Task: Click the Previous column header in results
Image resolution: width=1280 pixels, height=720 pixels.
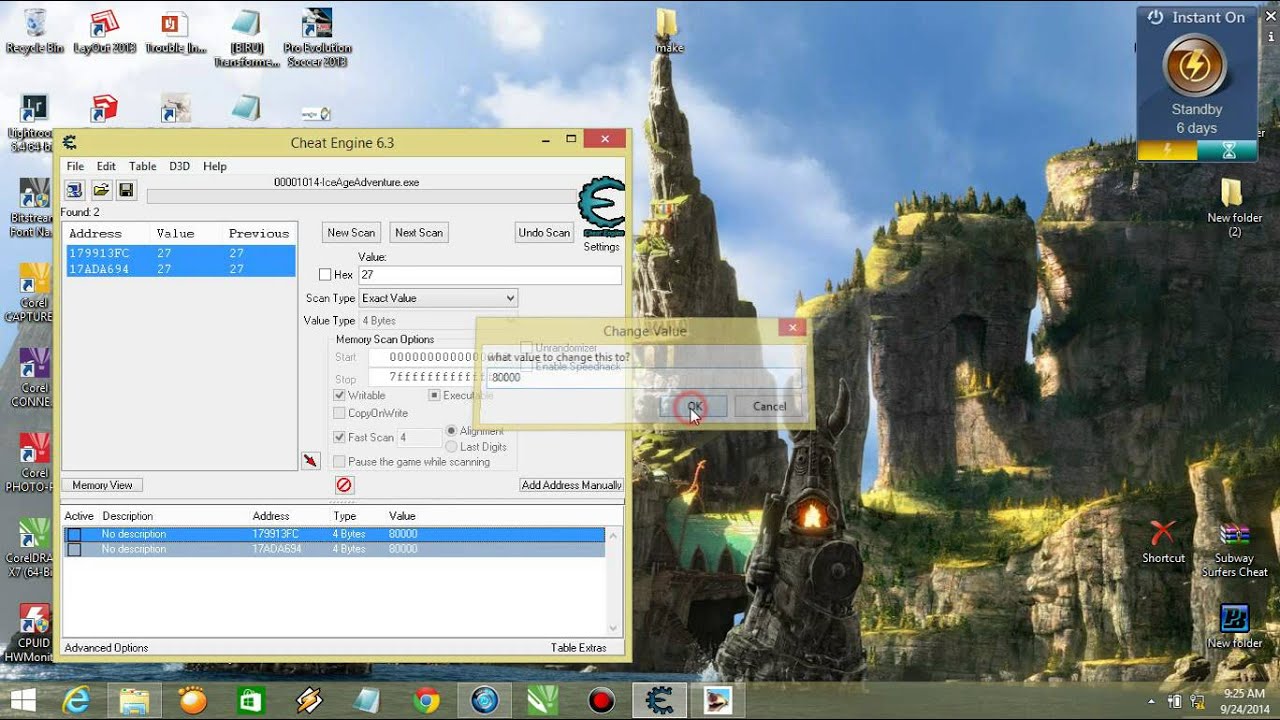Action: tap(258, 234)
